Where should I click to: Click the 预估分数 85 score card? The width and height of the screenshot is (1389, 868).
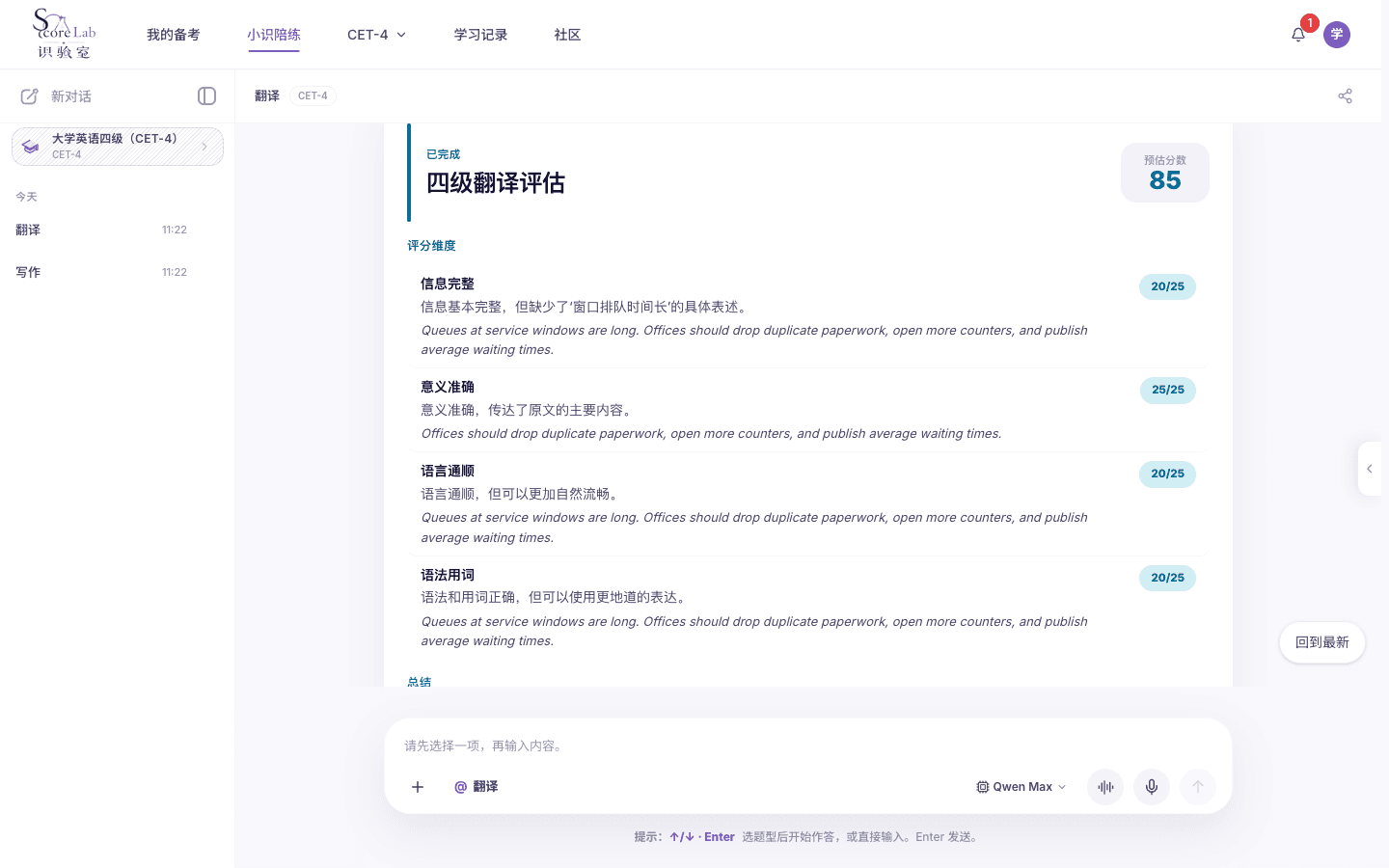click(1165, 173)
